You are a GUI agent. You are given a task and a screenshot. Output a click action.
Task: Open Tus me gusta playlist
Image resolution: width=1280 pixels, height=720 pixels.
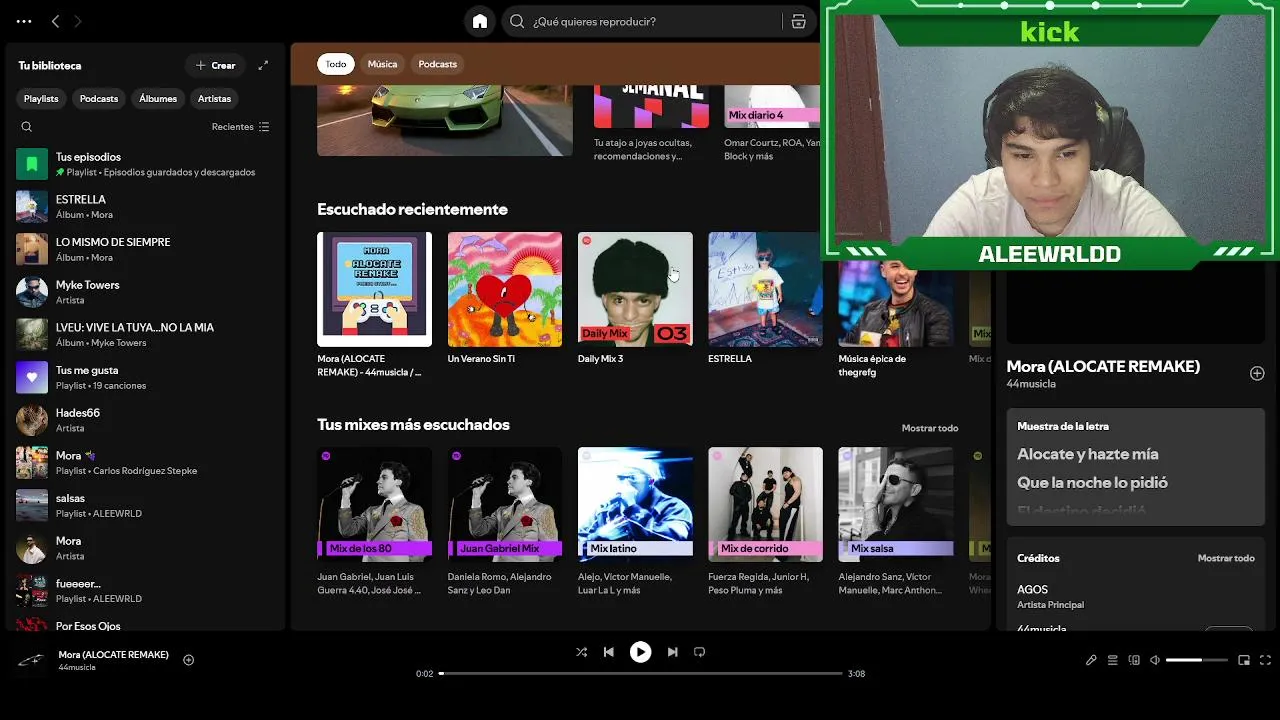pyautogui.click(x=145, y=377)
